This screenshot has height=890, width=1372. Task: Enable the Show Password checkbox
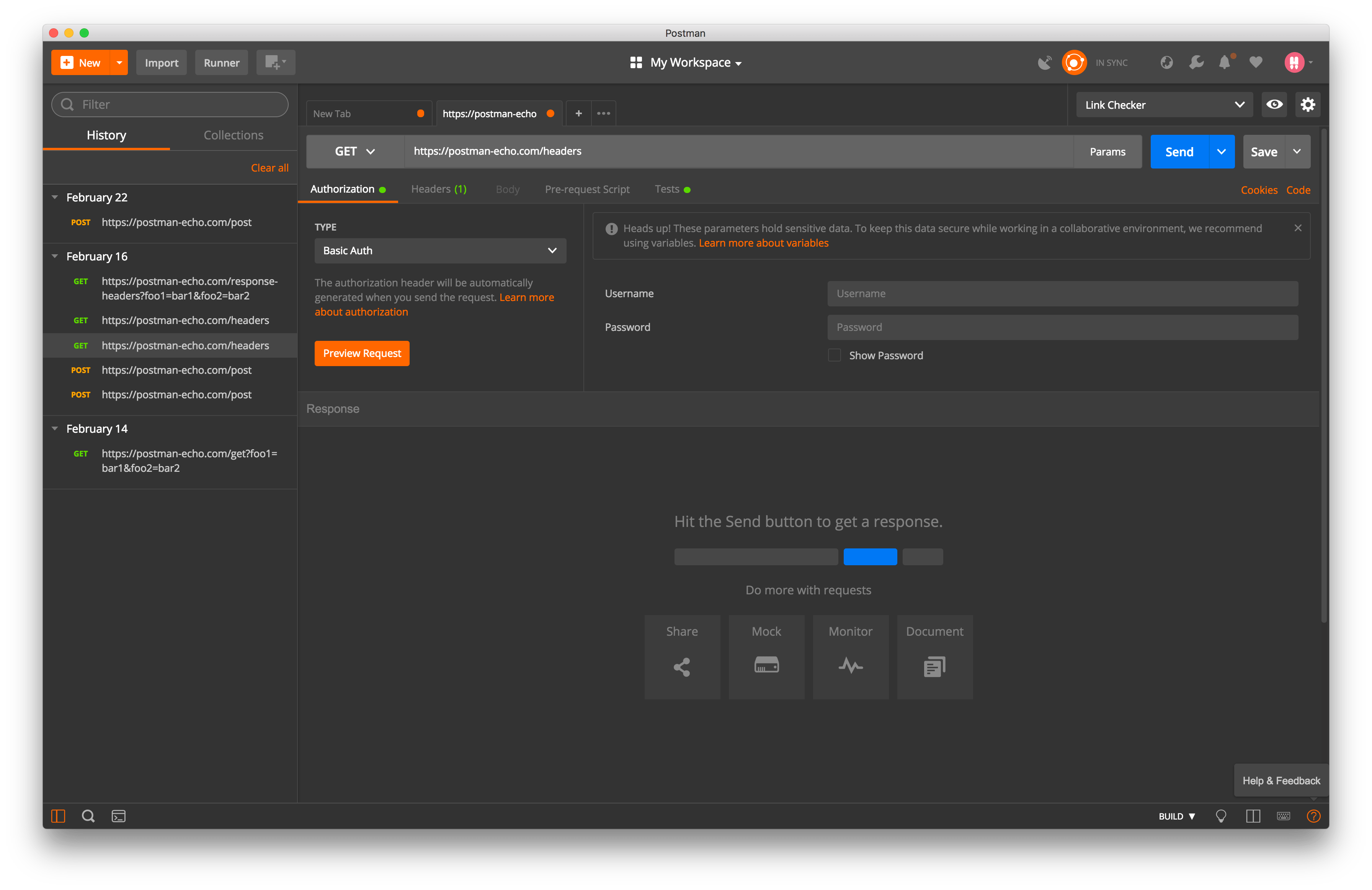point(834,355)
